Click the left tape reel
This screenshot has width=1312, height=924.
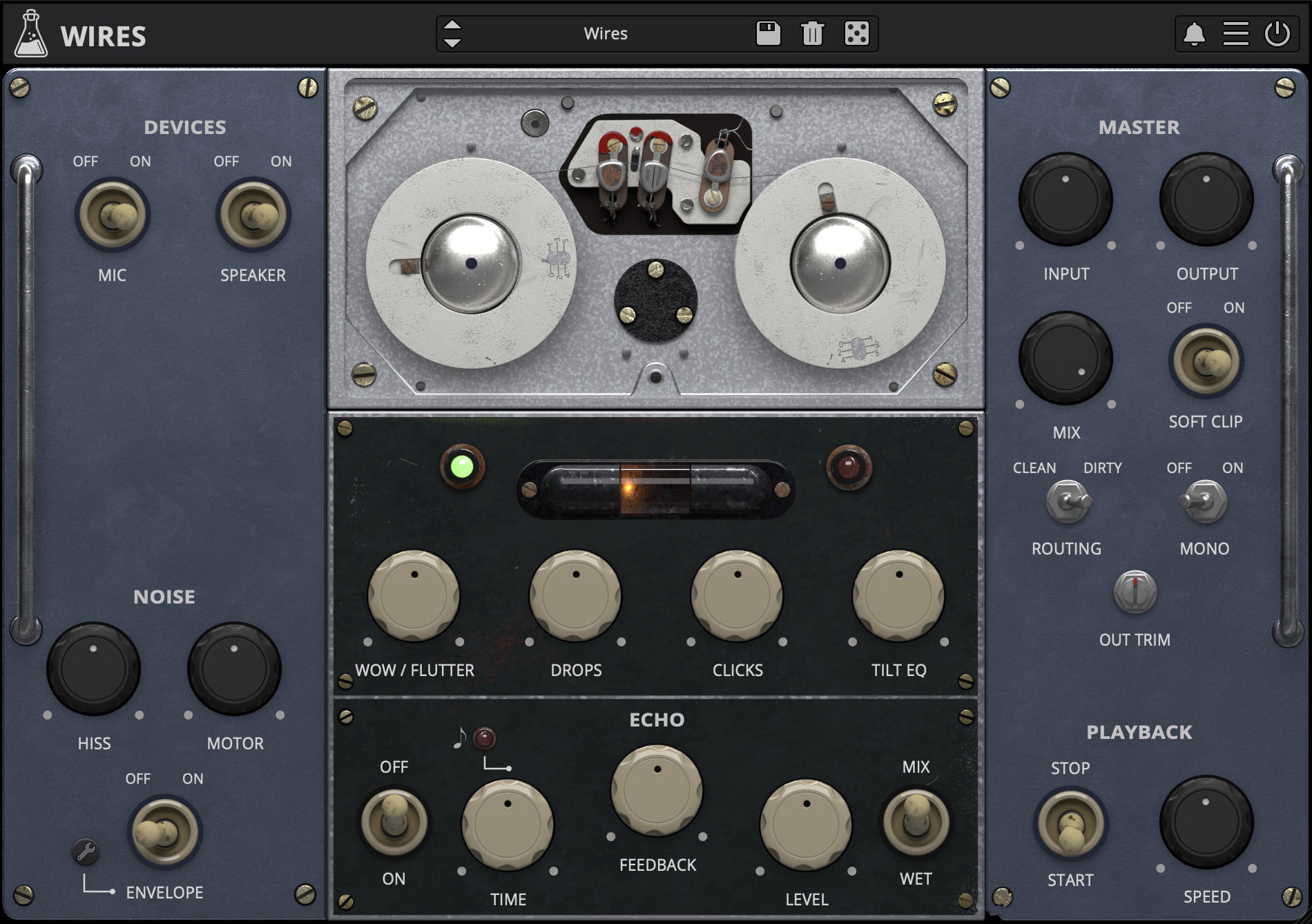pos(470,263)
